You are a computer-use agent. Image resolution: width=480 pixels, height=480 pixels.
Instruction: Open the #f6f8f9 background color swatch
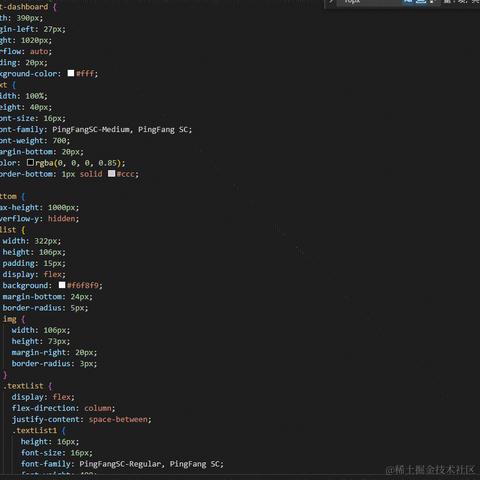coord(62,285)
